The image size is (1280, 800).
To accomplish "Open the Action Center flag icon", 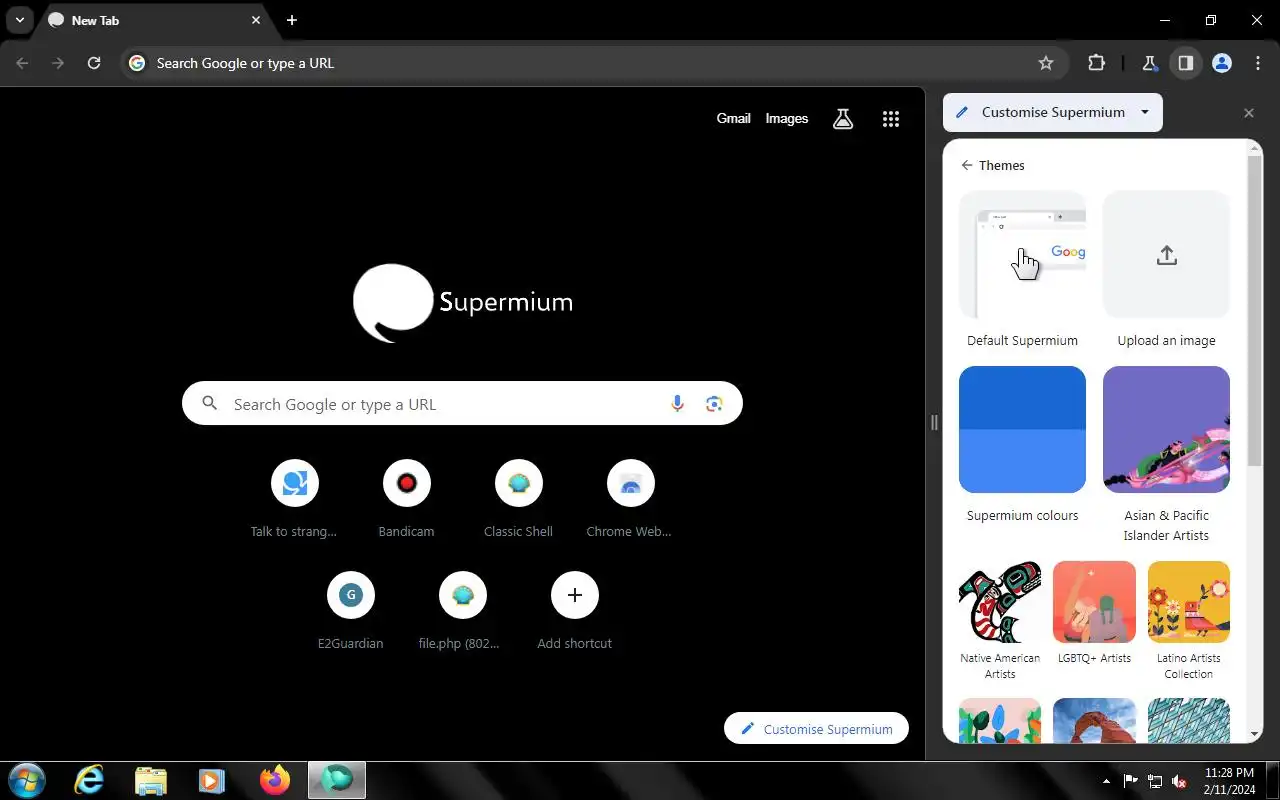I will [1131, 781].
